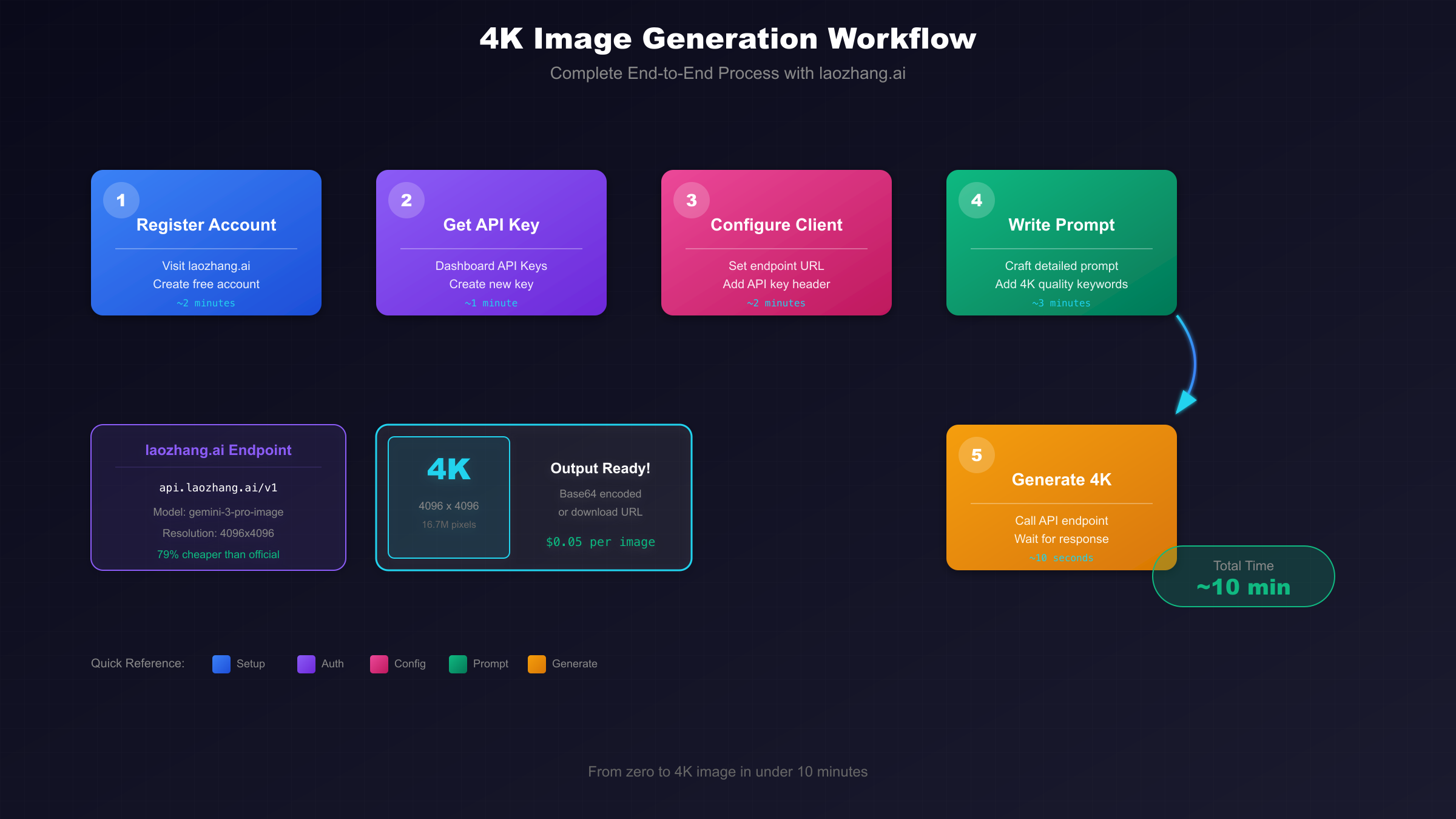Select the Configure Client step card

point(777,243)
